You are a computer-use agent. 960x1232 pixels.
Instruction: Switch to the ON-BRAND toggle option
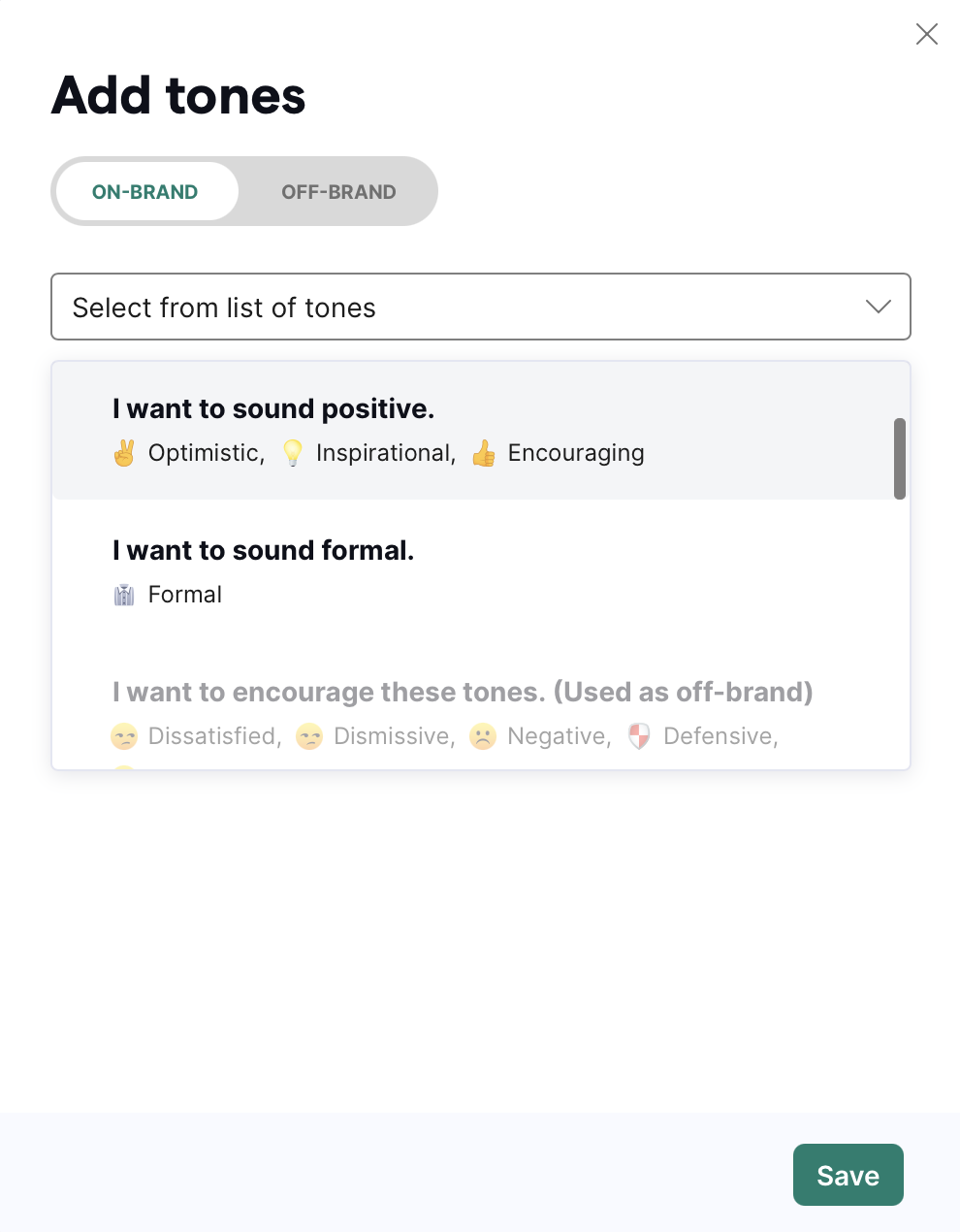pos(145,191)
